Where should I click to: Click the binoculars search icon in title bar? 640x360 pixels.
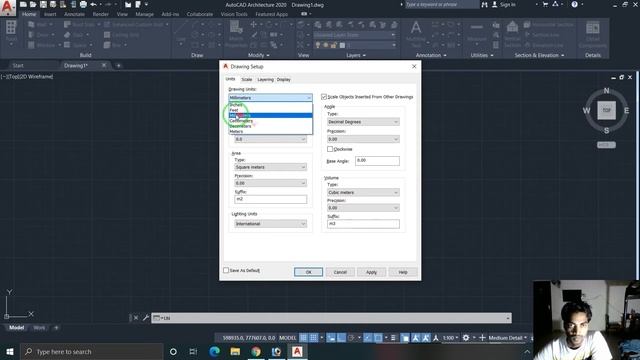pyautogui.click(x=484, y=4)
